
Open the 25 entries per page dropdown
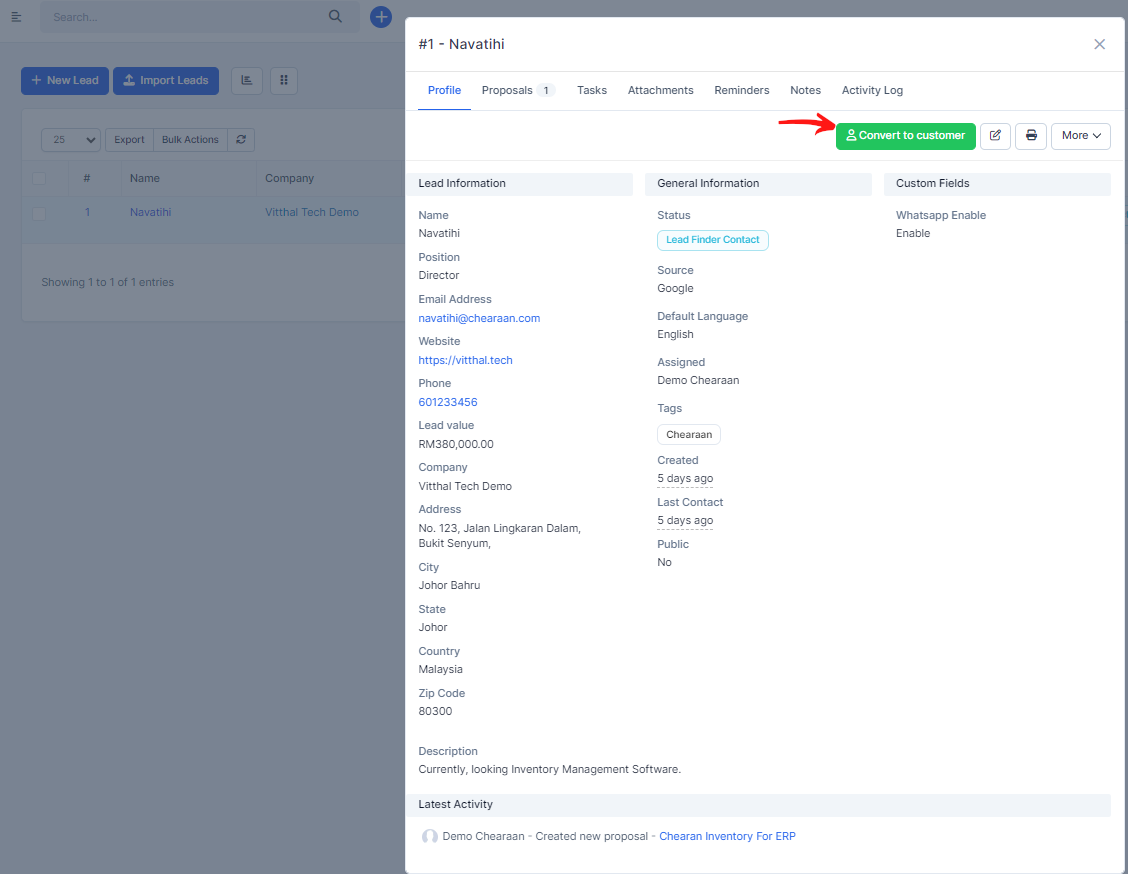[x=71, y=140]
